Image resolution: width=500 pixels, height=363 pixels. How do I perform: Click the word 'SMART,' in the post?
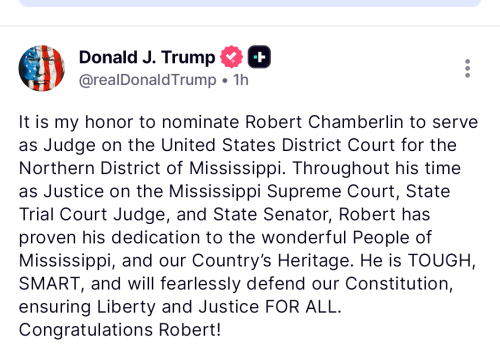pos(52,284)
